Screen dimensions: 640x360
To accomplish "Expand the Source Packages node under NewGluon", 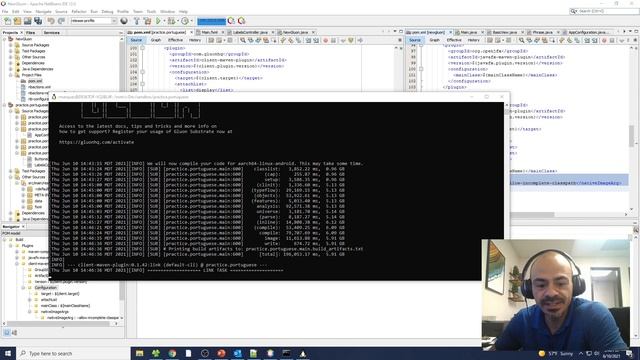I will [11, 45].
